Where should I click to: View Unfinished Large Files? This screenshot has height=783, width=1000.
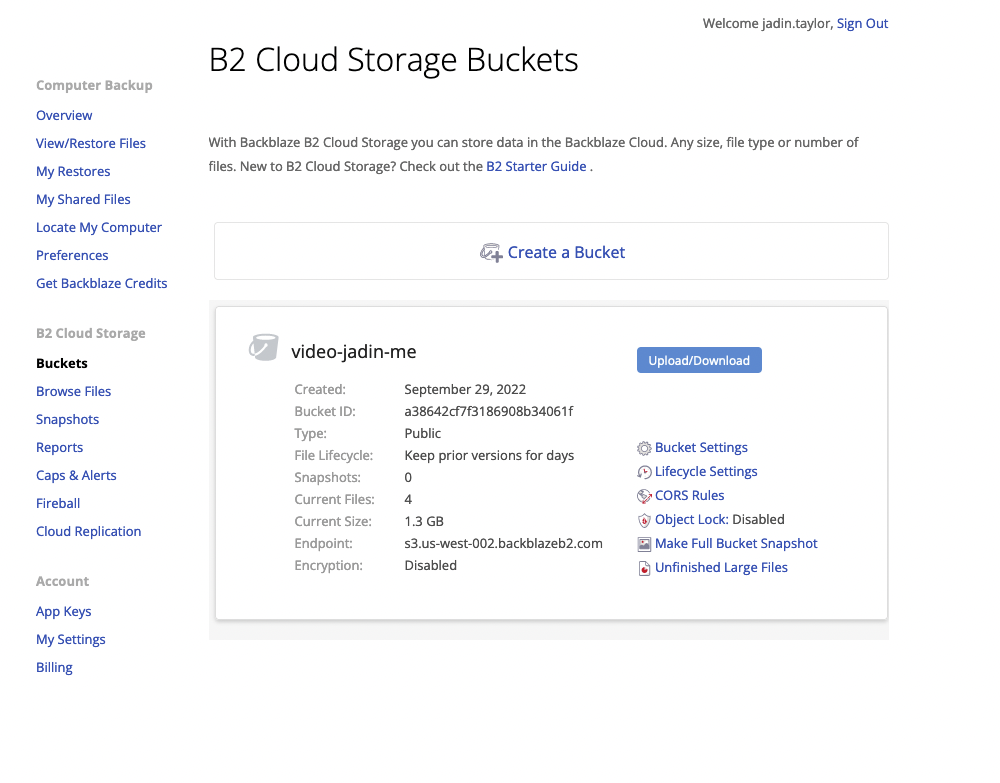click(x=721, y=567)
